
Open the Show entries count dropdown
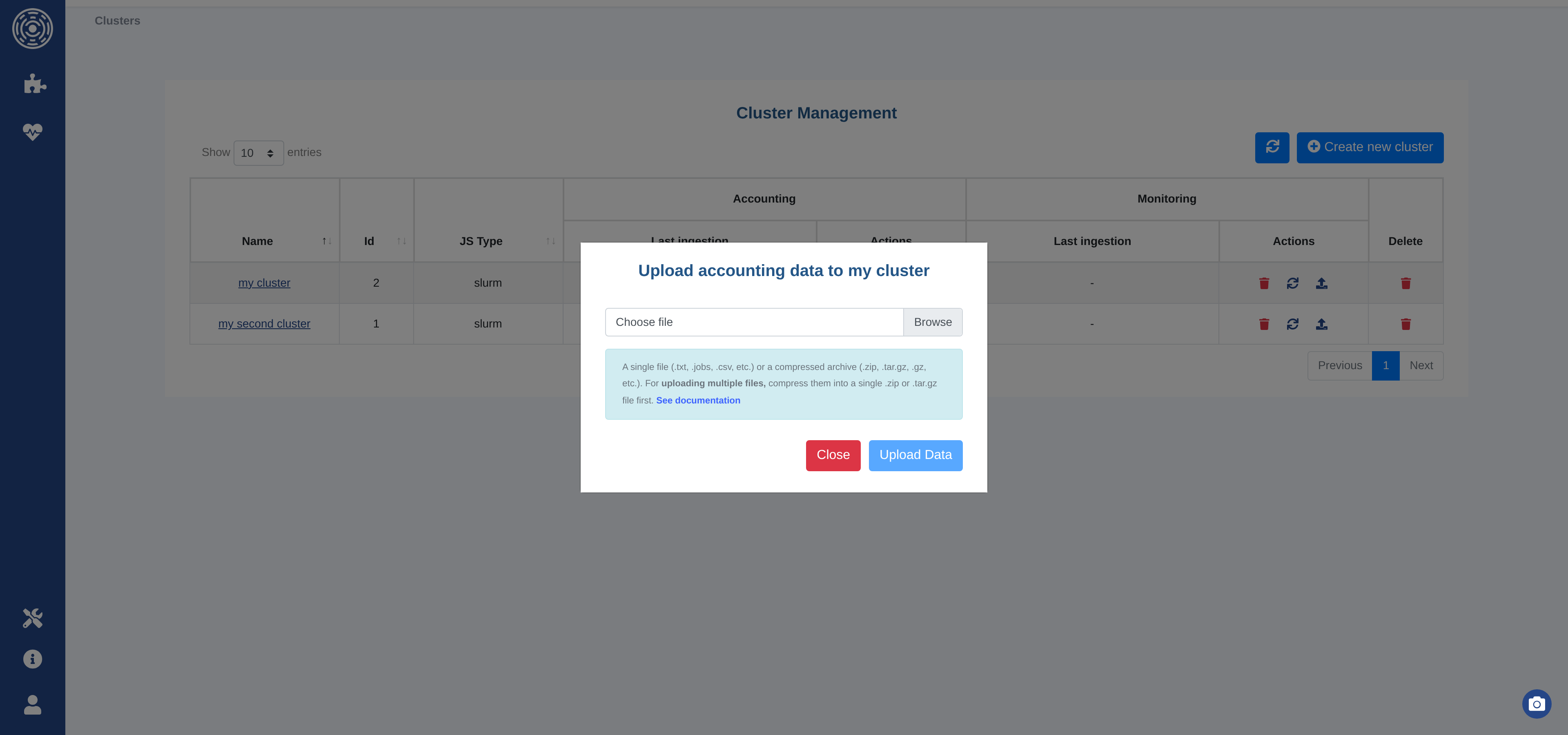pos(258,153)
